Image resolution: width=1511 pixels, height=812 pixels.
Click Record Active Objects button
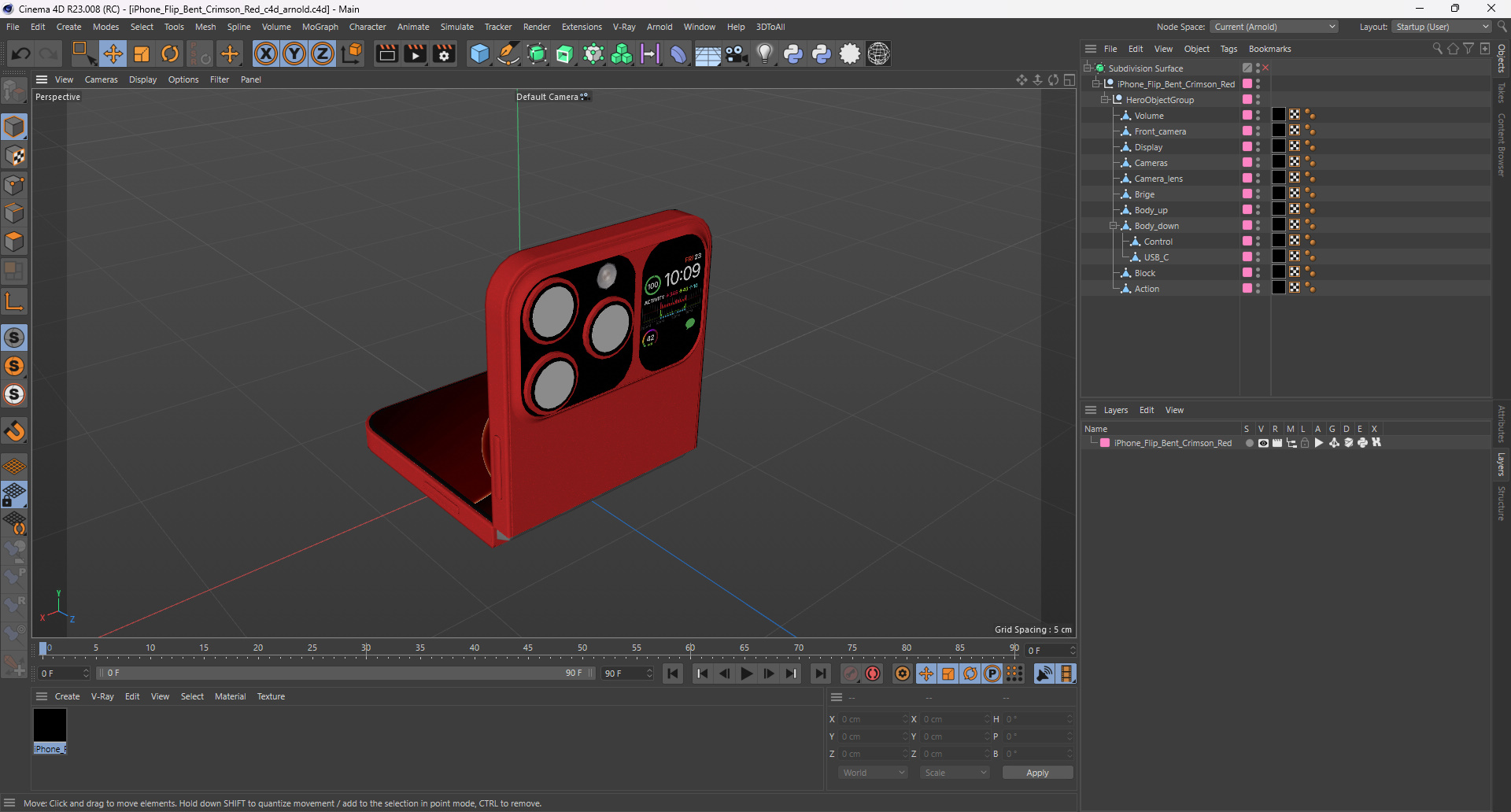point(851,674)
